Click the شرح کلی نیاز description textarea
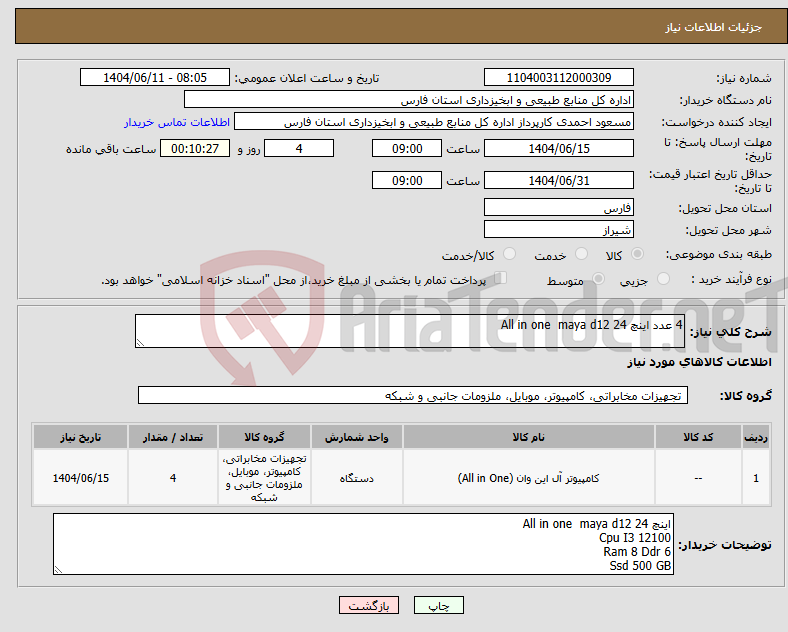This screenshot has height=632, width=788. pyautogui.click(x=410, y=331)
